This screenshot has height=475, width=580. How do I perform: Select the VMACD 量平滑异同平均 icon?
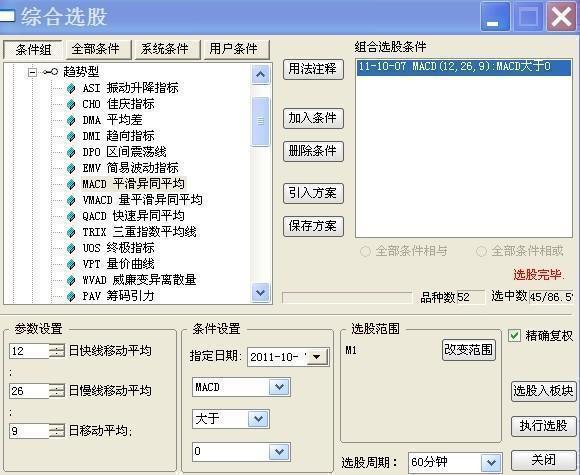tap(70, 200)
